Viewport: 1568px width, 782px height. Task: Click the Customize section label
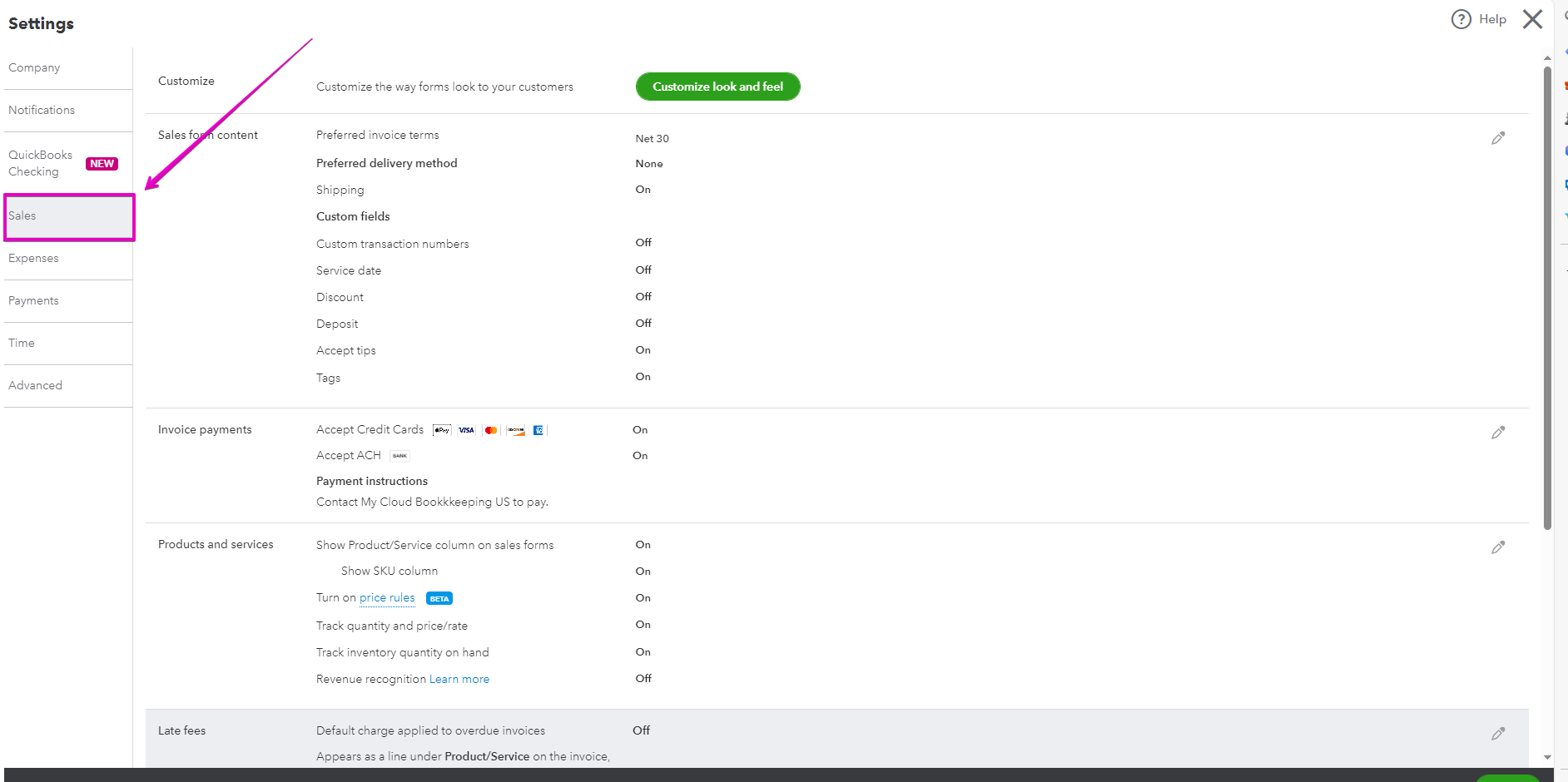point(186,82)
